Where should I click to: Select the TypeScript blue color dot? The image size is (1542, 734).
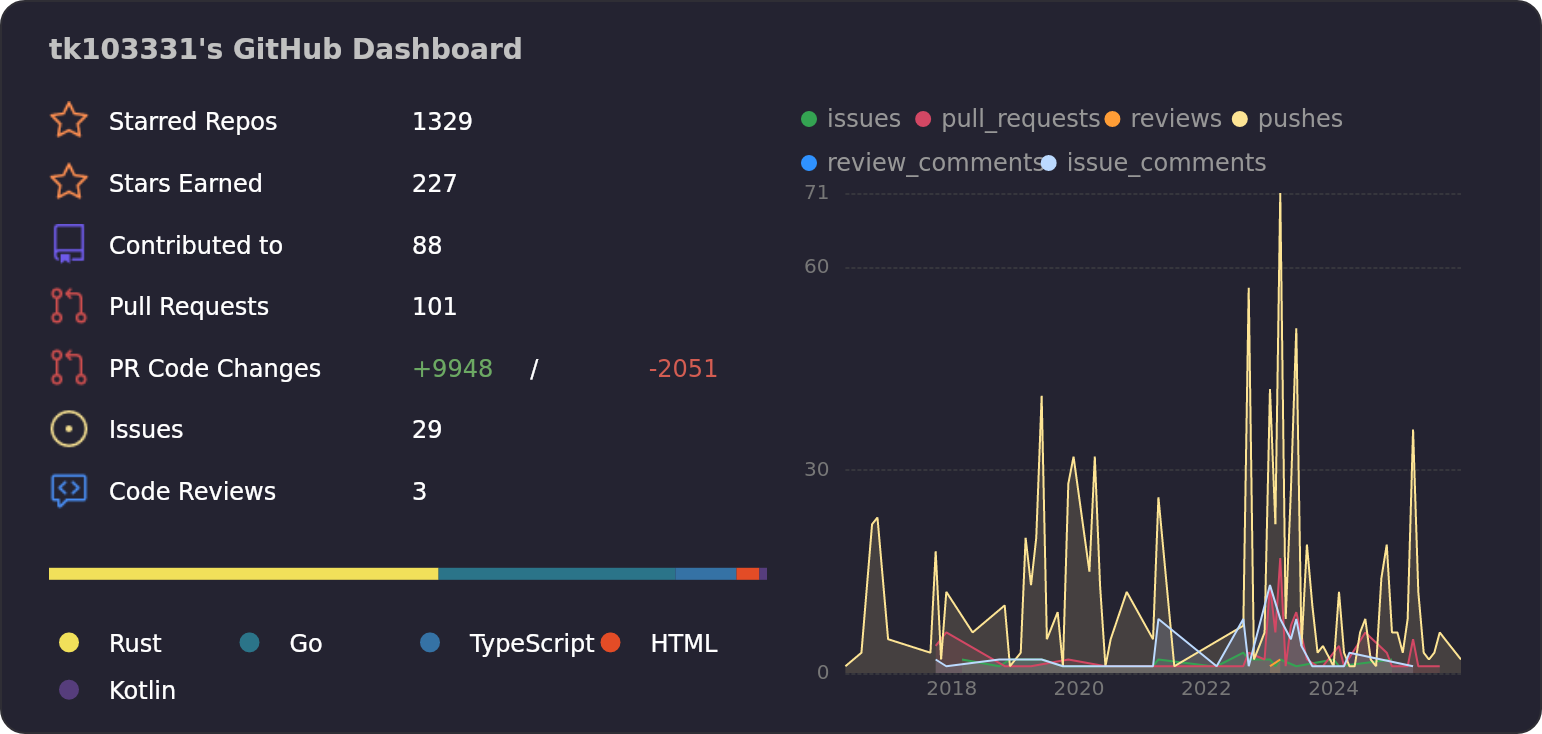(x=430, y=643)
